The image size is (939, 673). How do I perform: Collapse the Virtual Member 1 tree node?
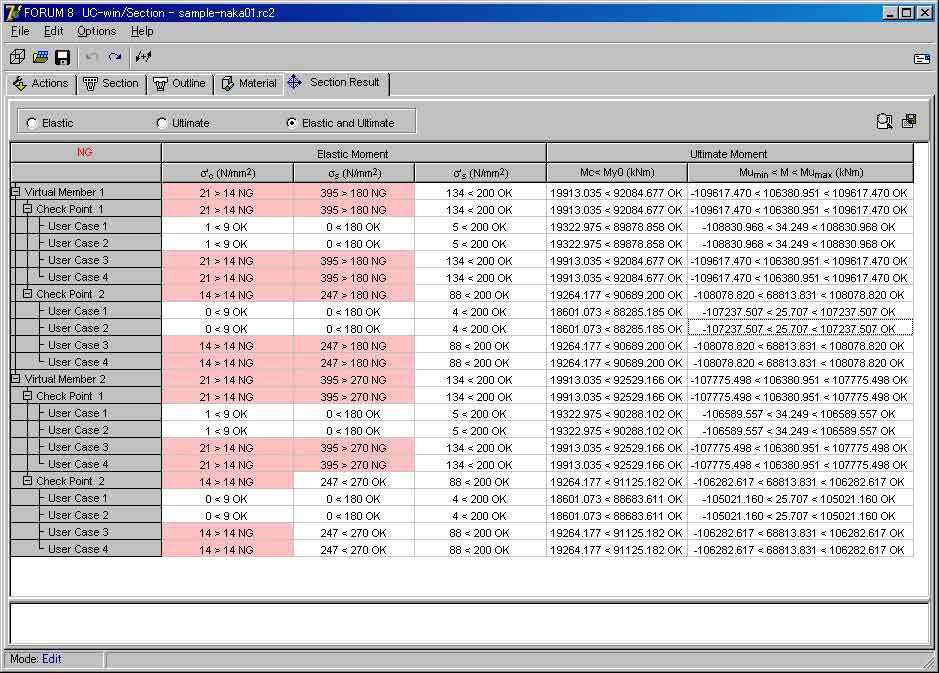pos(16,192)
